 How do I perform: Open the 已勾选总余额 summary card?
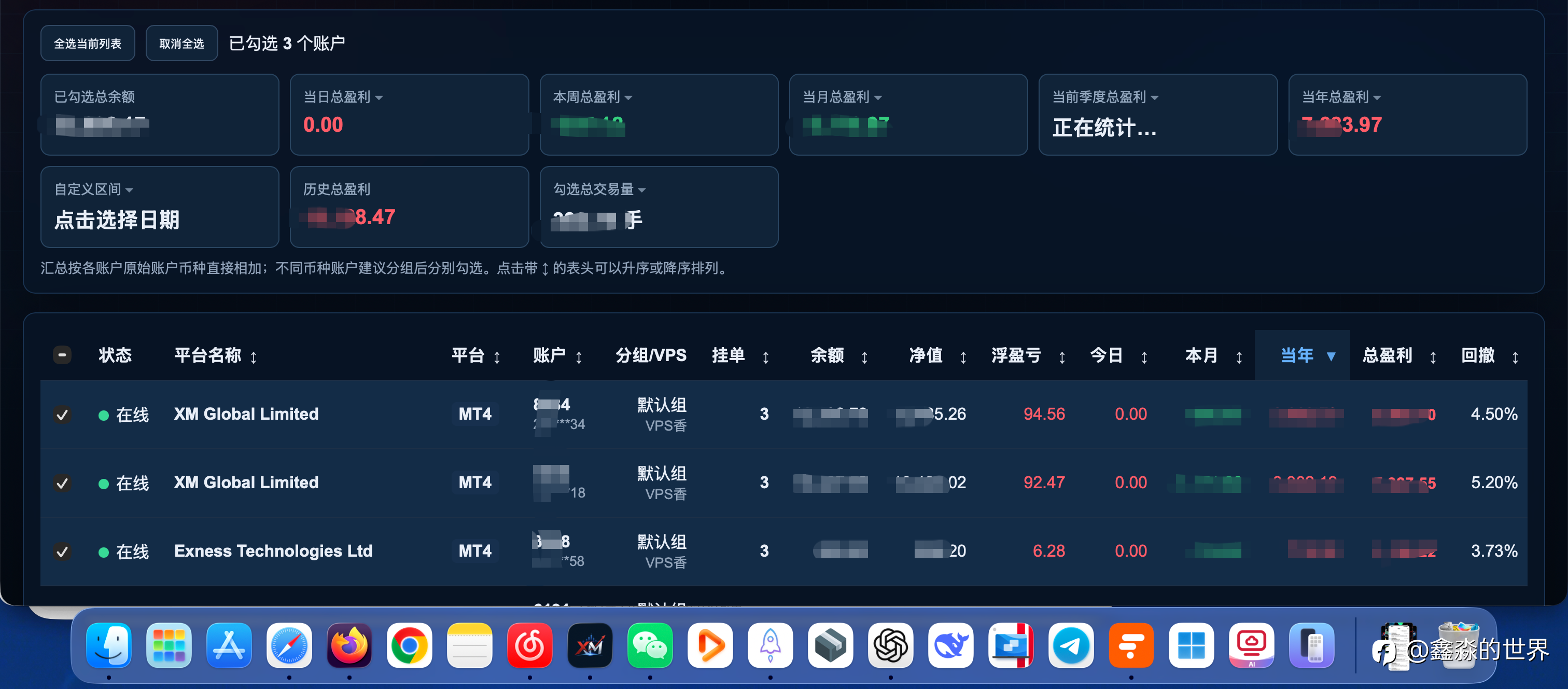coord(160,115)
